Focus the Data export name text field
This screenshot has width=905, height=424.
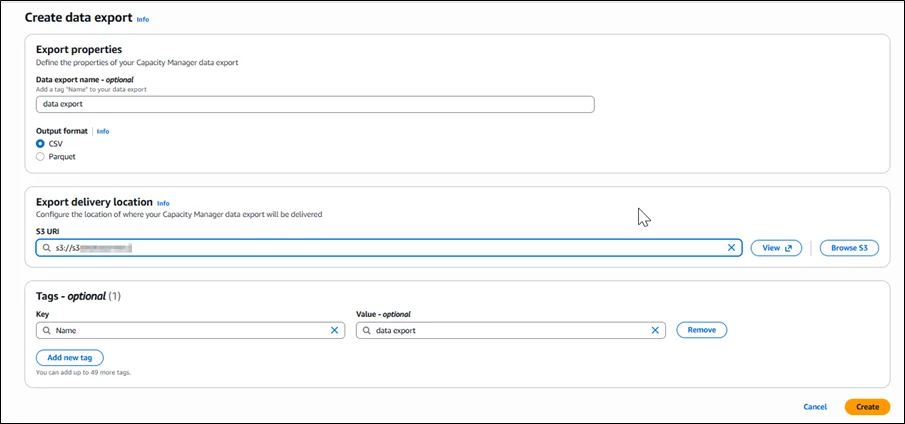click(x=314, y=104)
